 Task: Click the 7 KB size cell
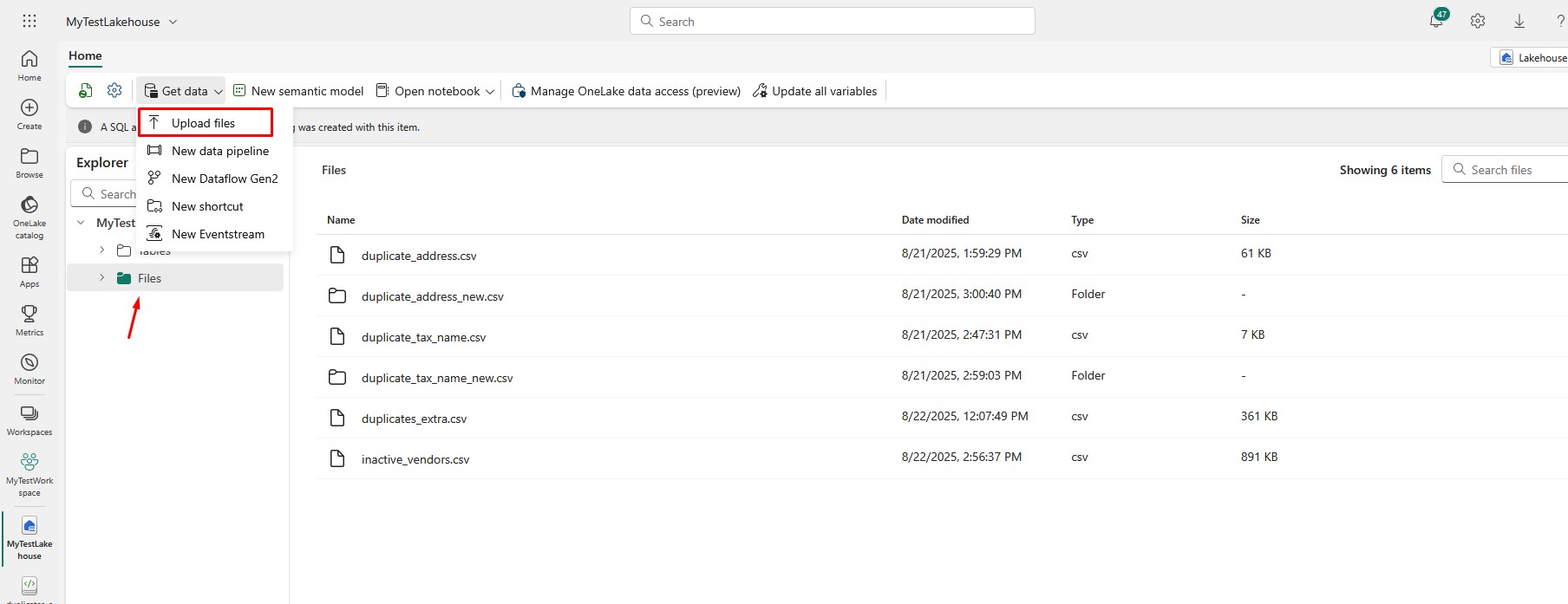pyautogui.click(x=1253, y=334)
